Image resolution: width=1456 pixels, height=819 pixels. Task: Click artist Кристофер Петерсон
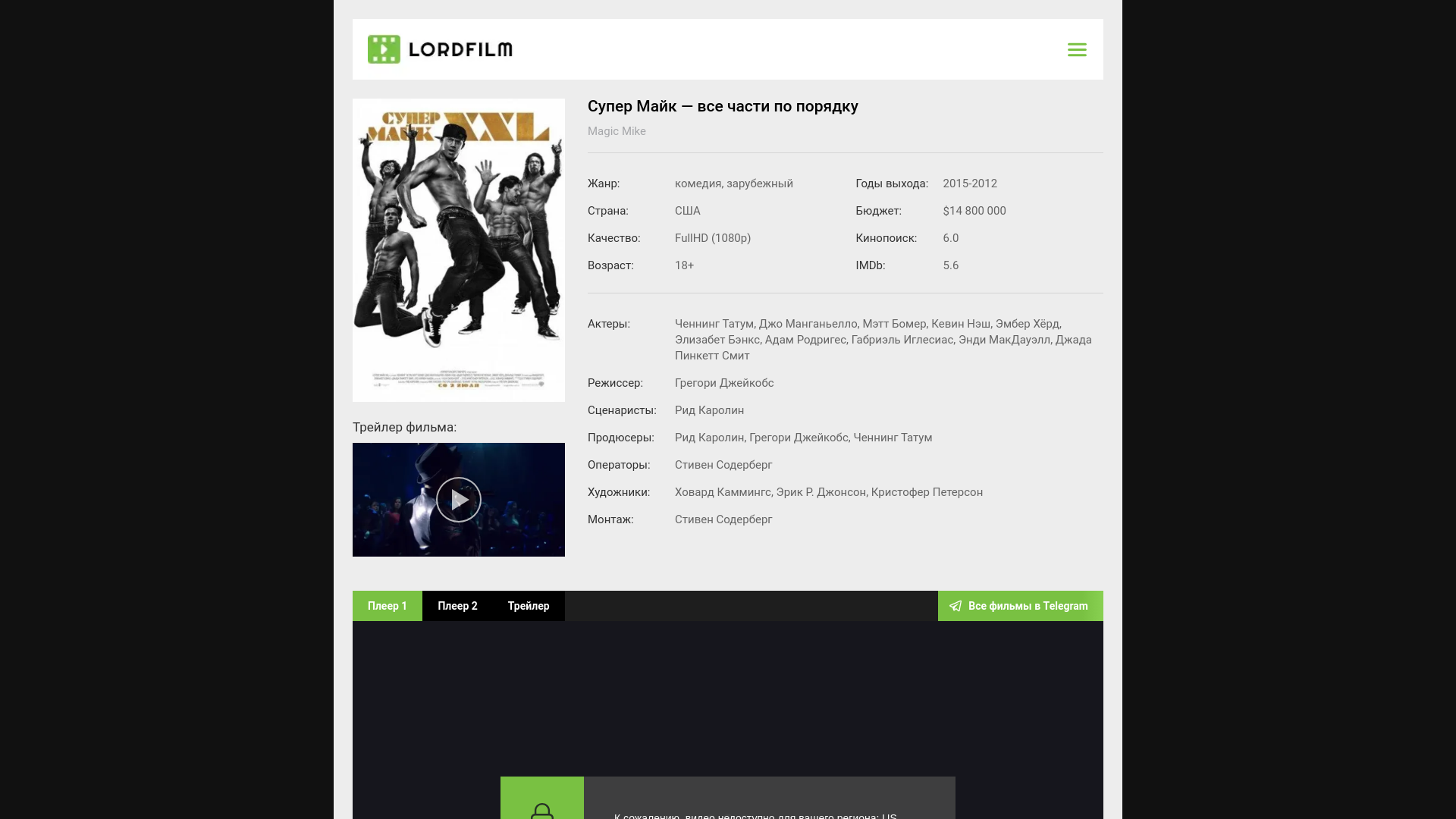[x=927, y=492]
